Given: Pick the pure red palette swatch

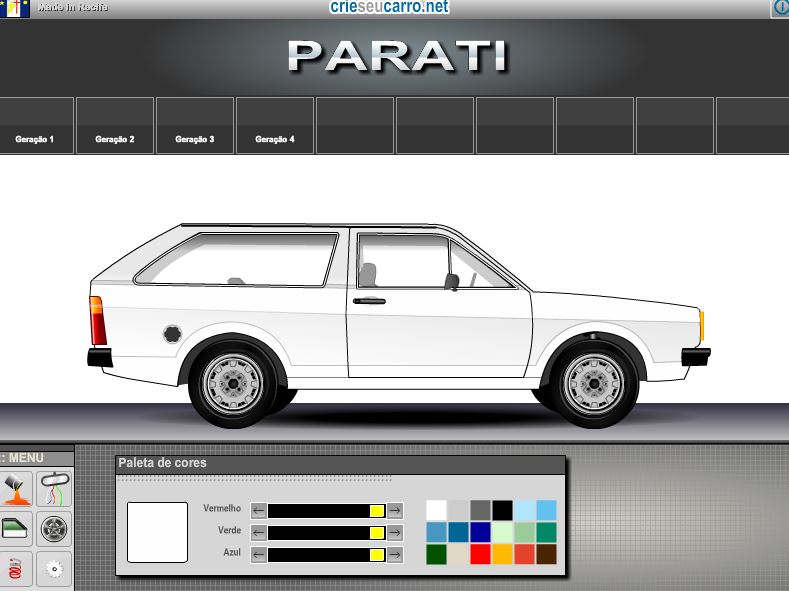Looking at the screenshot, I should [x=481, y=554].
